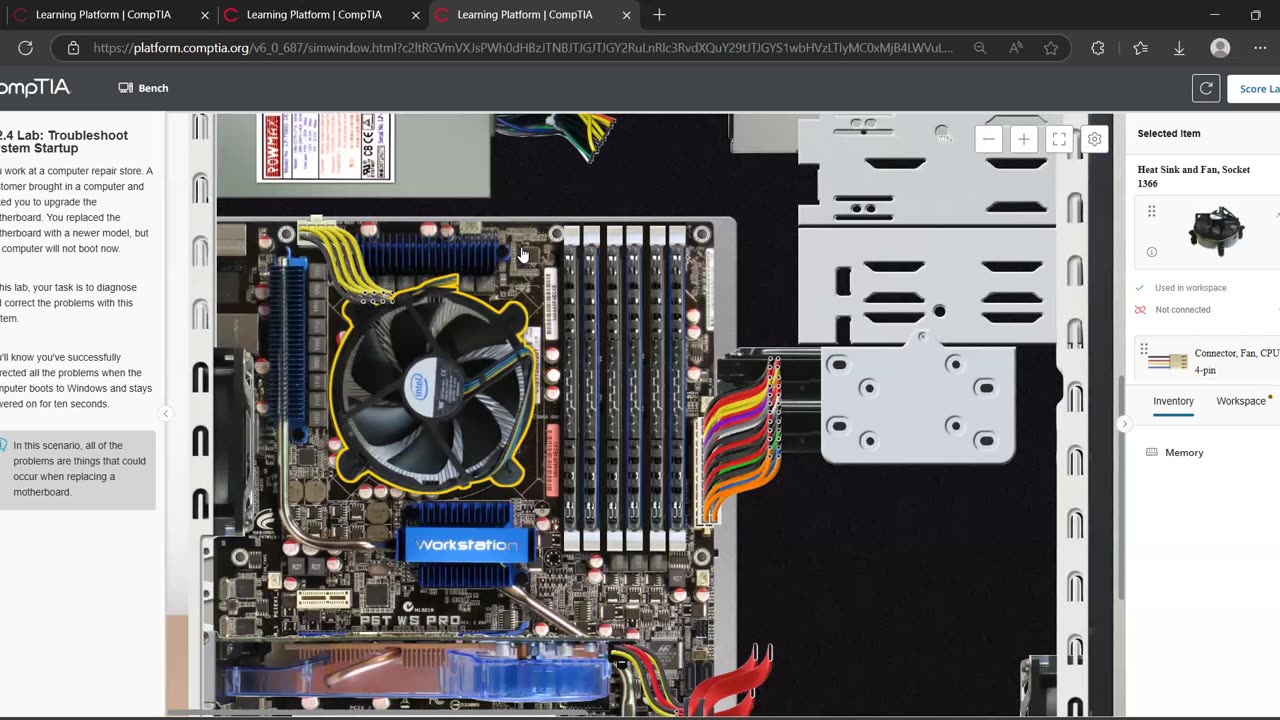Switch to the Workspace tab

pyautogui.click(x=1241, y=401)
